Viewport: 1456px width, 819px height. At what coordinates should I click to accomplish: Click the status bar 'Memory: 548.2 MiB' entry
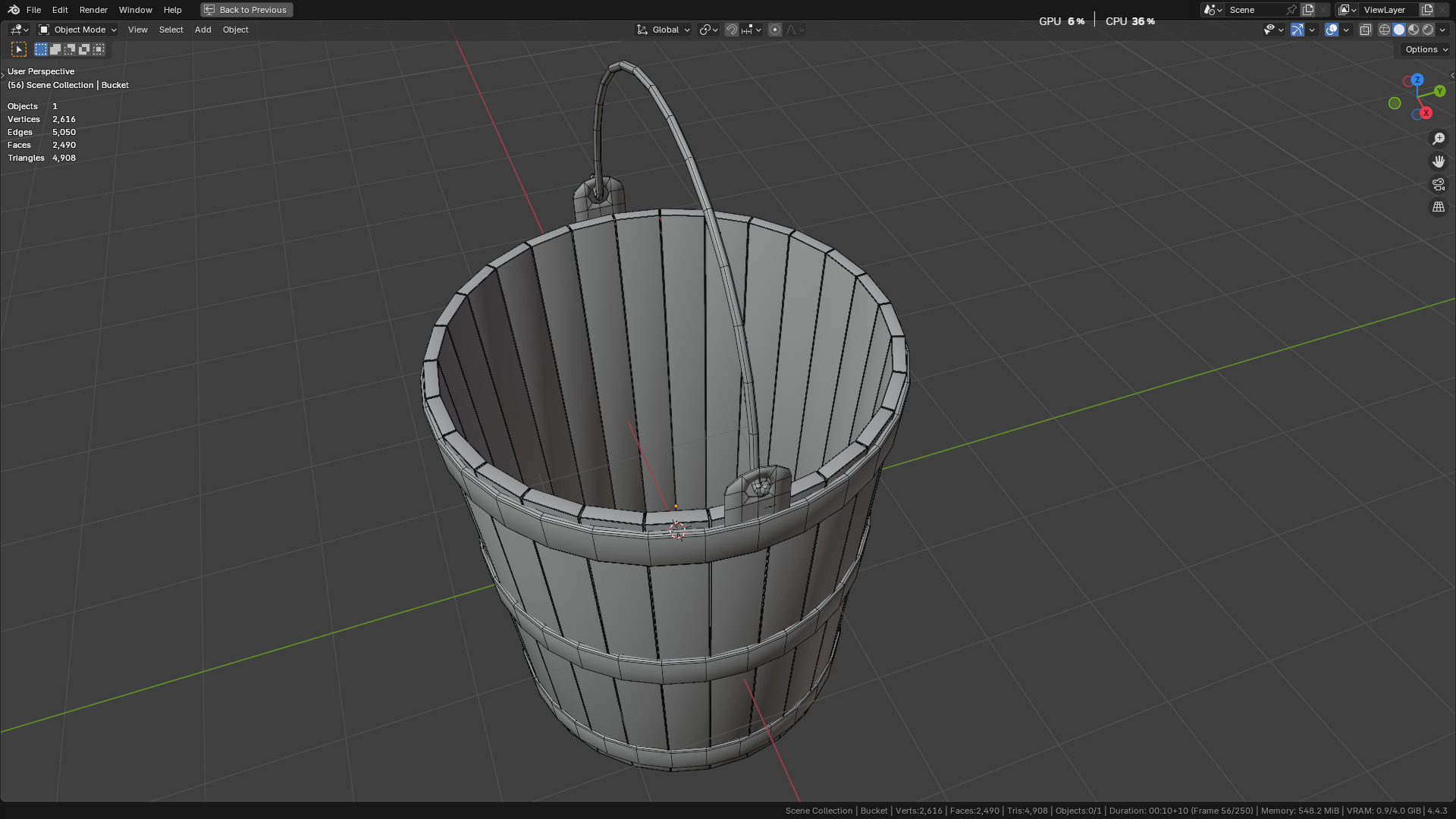tap(1300, 811)
